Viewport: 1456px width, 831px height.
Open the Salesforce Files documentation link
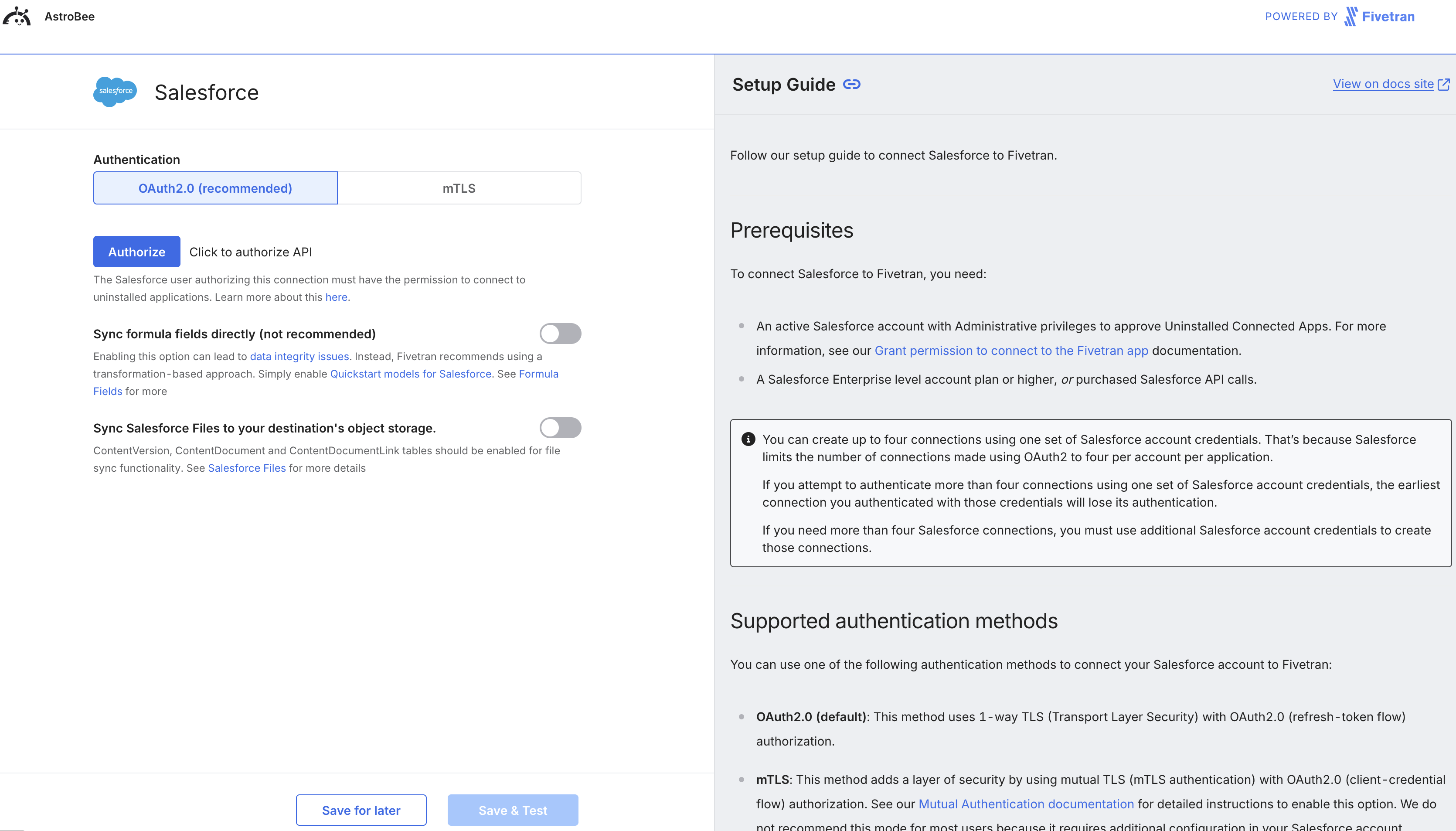click(x=246, y=467)
